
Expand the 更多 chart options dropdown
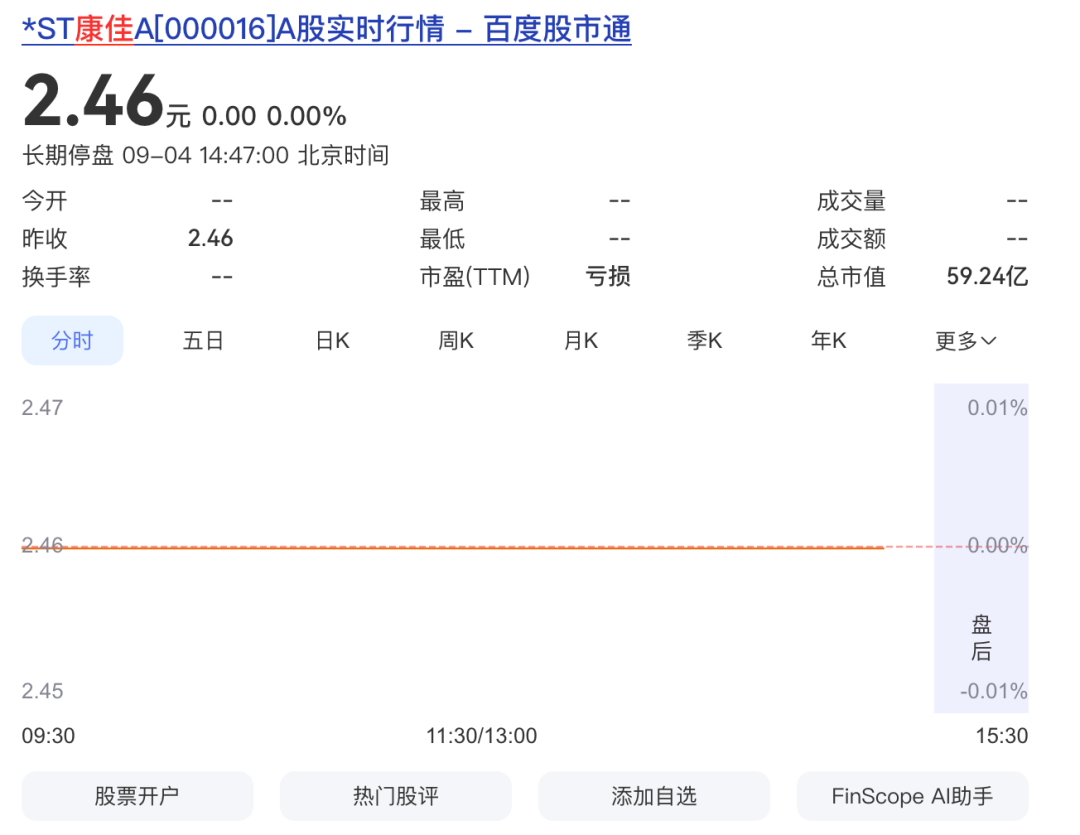(x=966, y=340)
